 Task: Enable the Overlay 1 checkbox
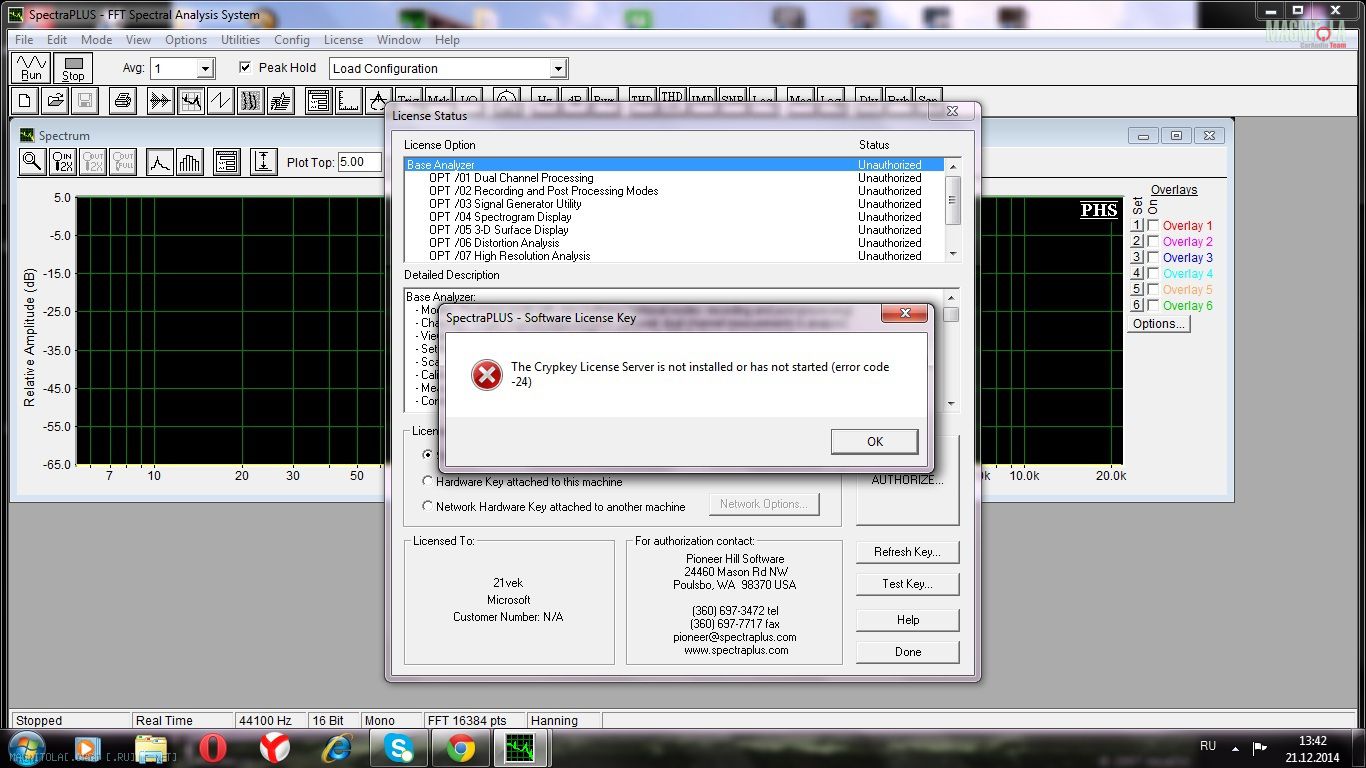click(1153, 226)
